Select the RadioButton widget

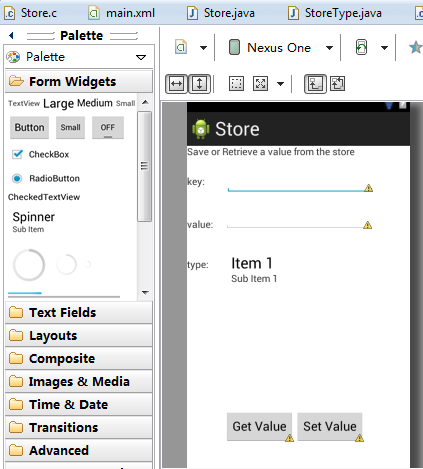pyautogui.click(x=46, y=178)
